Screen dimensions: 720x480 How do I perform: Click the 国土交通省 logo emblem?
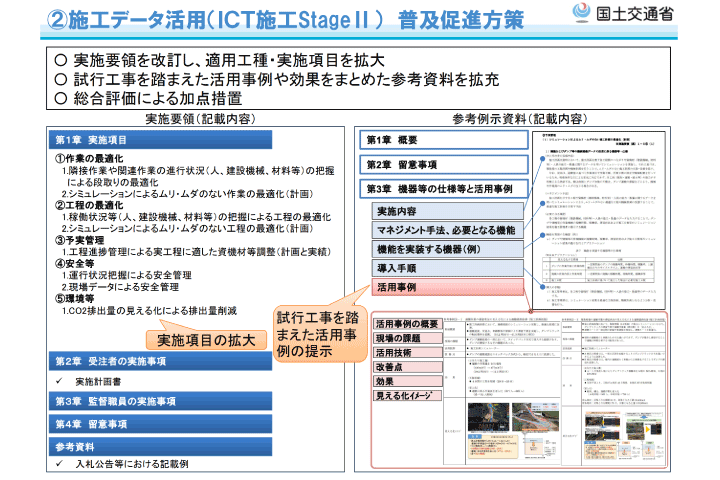point(582,13)
